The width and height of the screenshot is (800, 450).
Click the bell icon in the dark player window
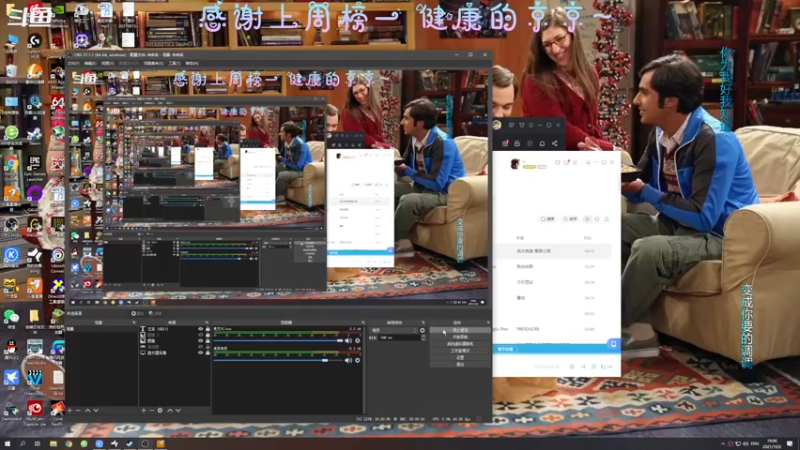[x=542, y=143]
